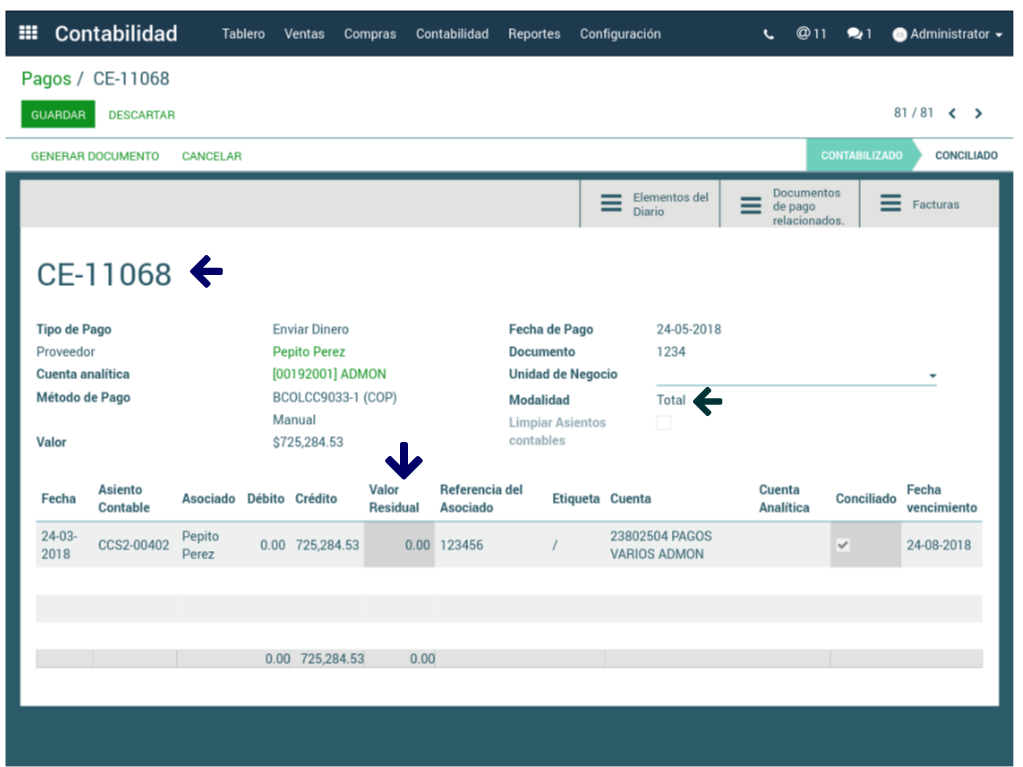This screenshot has height=767, width=1023.
Task: Open the @ mentions notifications
Action: (811, 34)
